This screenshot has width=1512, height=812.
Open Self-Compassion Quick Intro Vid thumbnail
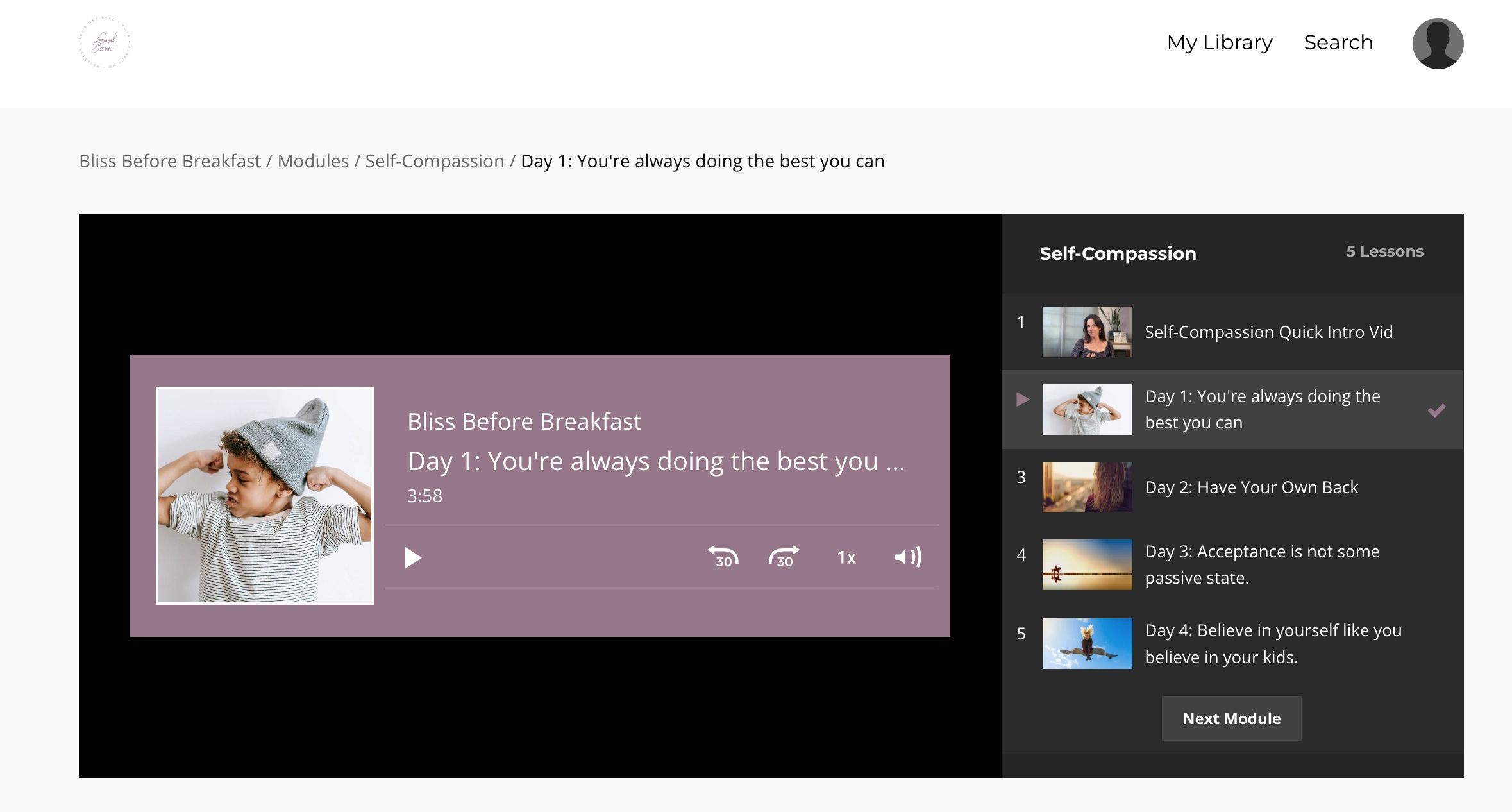[x=1087, y=332]
